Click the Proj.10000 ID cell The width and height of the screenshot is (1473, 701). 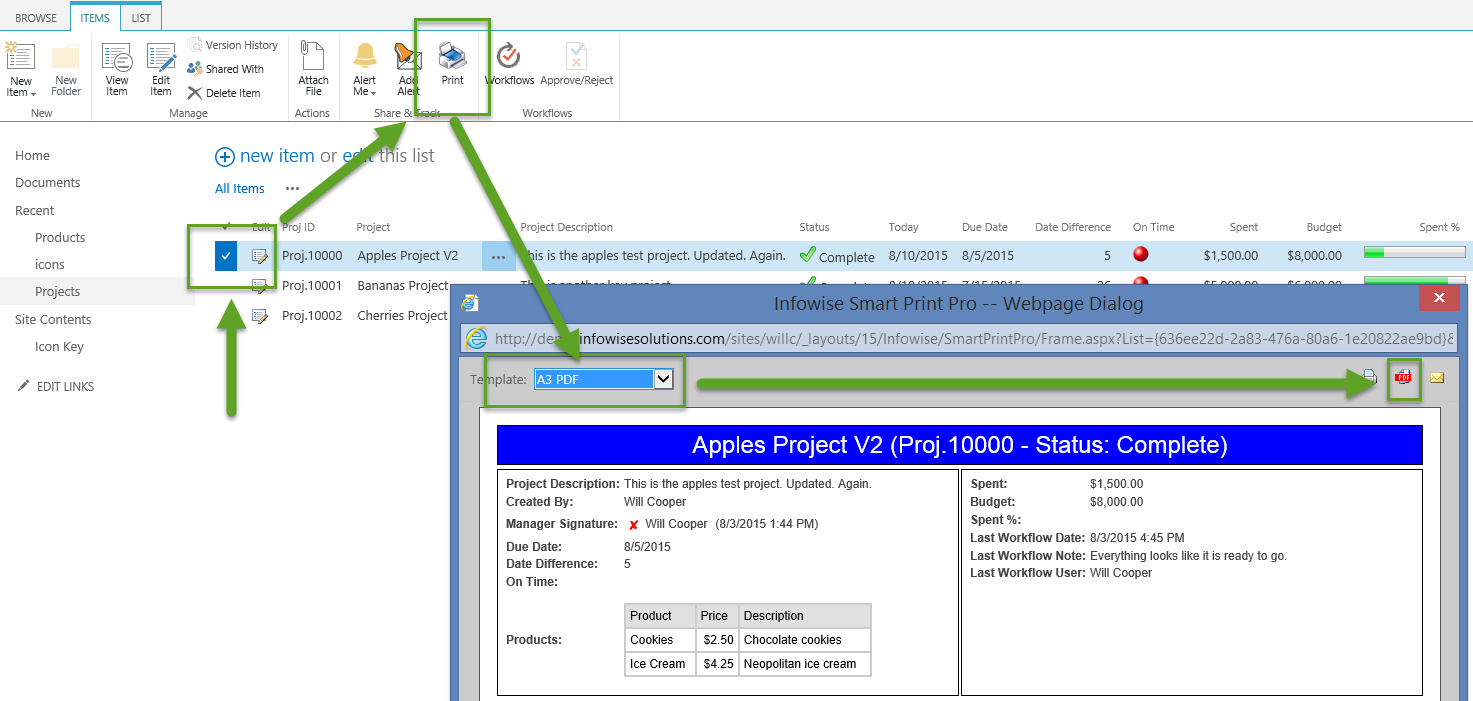tap(312, 256)
